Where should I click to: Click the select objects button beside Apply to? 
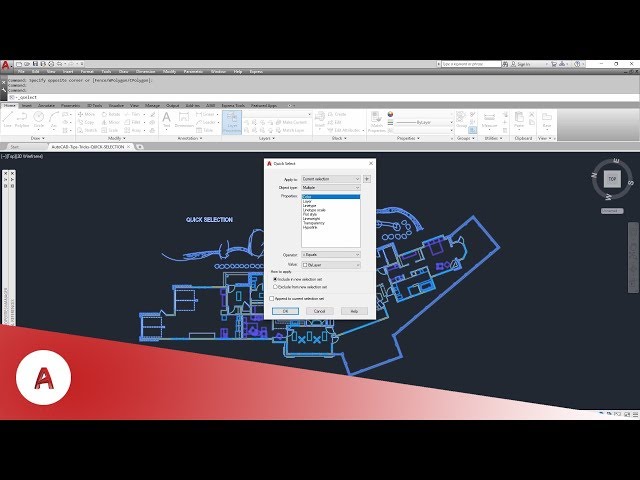coord(367,179)
